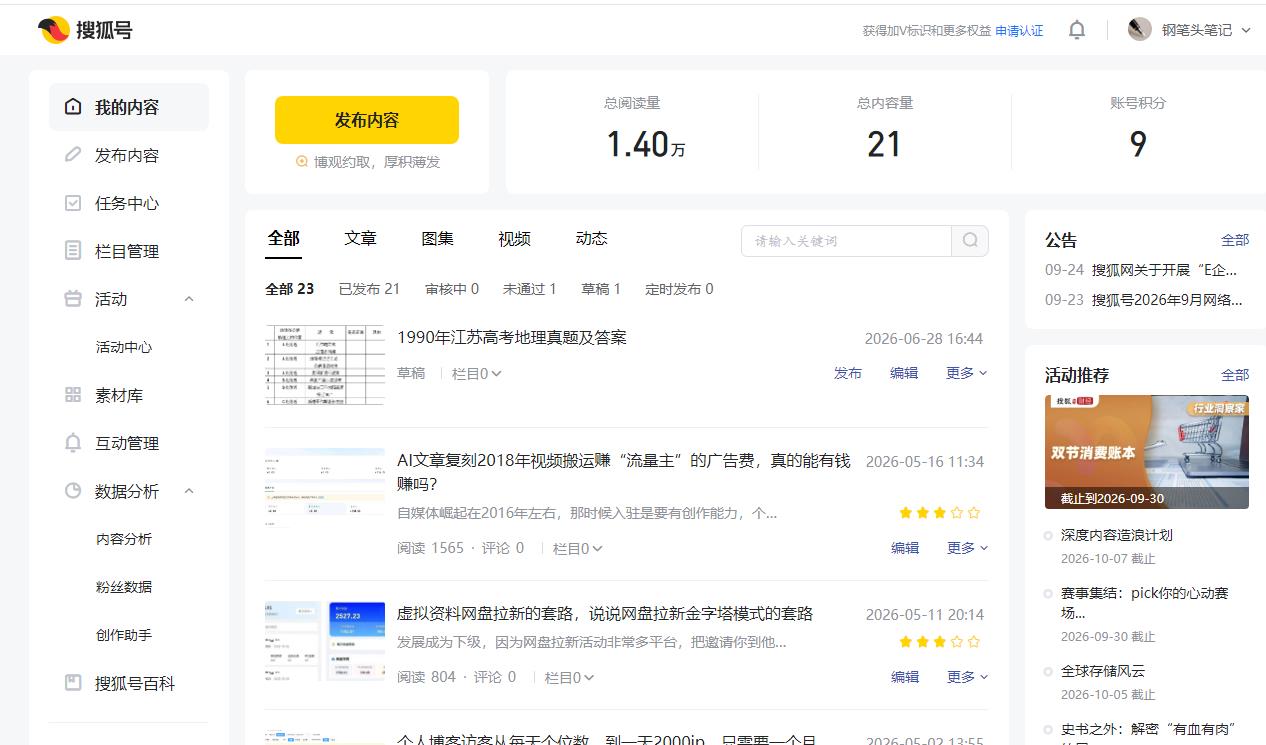Filter by 草稿 1
The width and height of the screenshot is (1266, 745).
pyautogui.click(x=601, y=289)
